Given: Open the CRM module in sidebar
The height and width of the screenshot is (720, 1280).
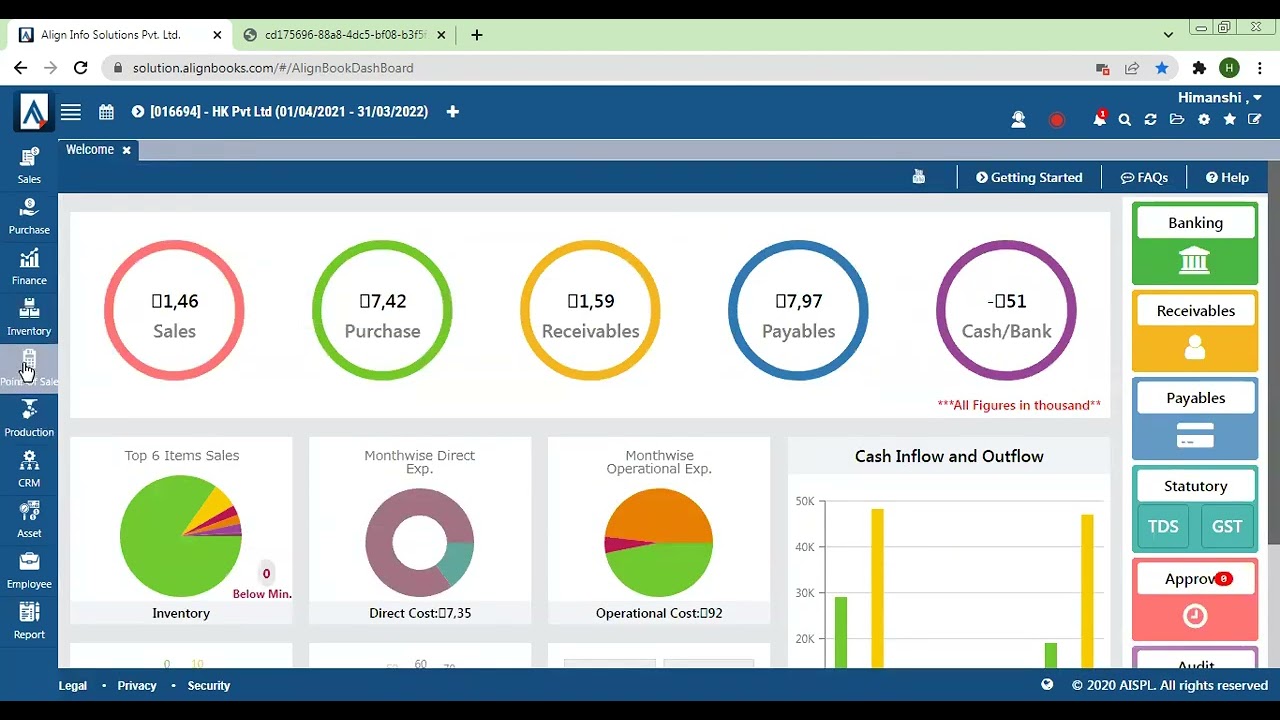Looking at the screenshot, I should tap(29, 470).
